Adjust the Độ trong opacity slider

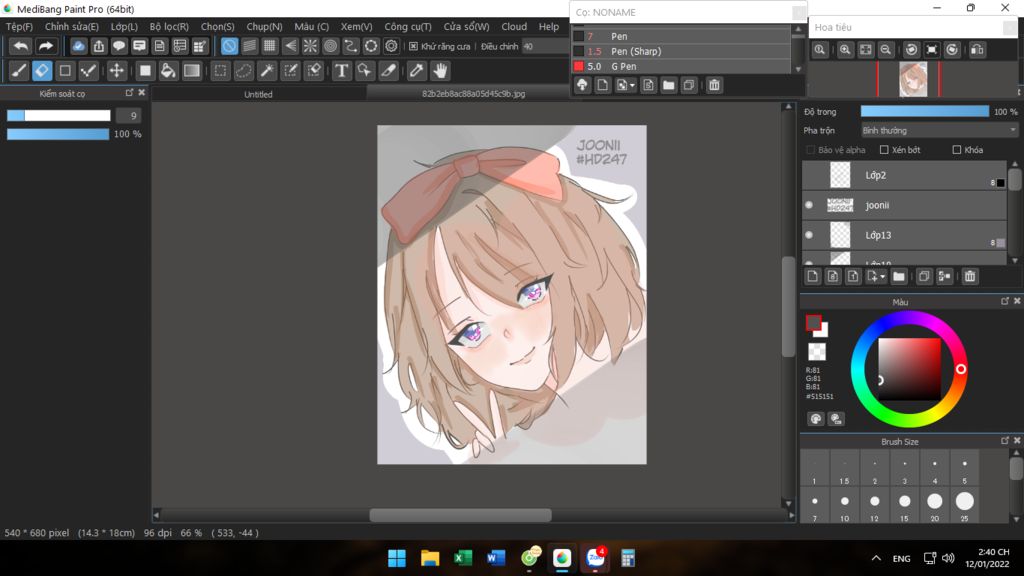point(925,112)
